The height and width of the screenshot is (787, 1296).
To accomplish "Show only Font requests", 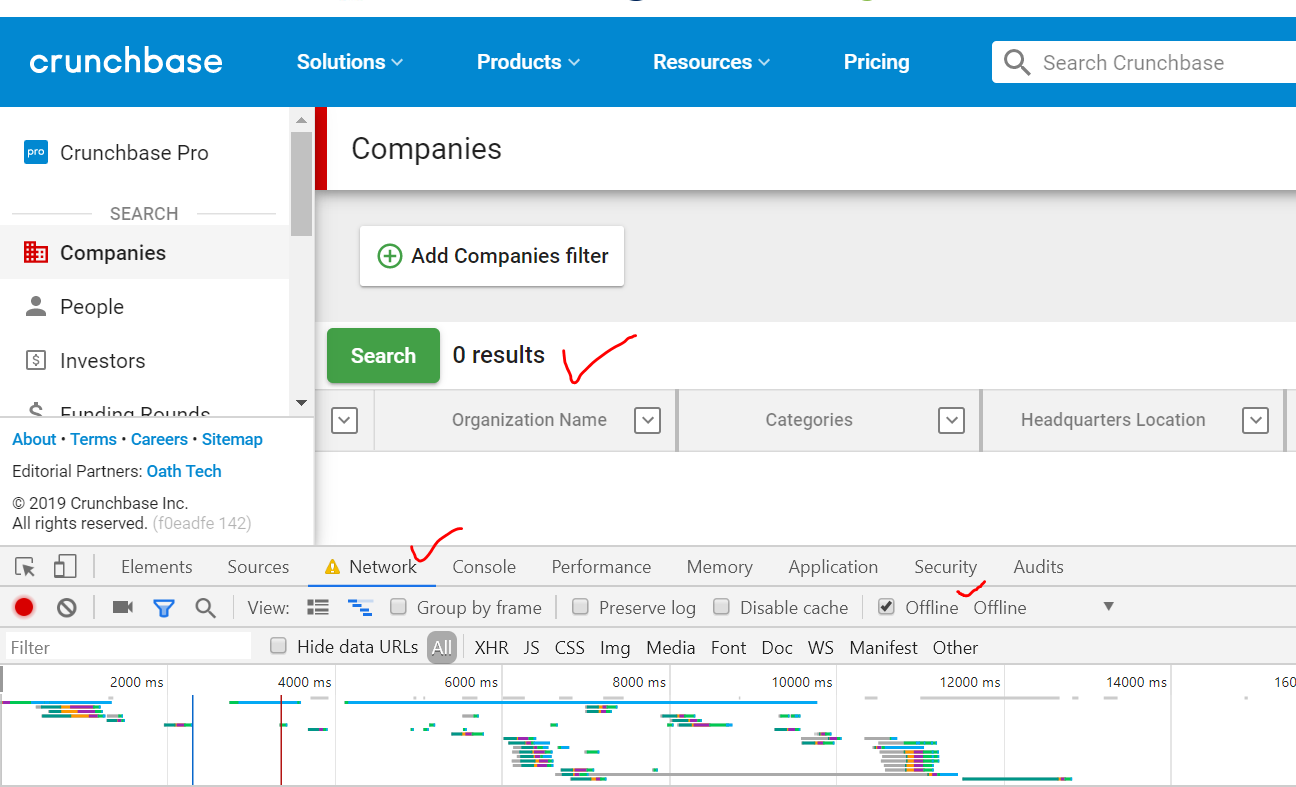I will pos(728,647).
